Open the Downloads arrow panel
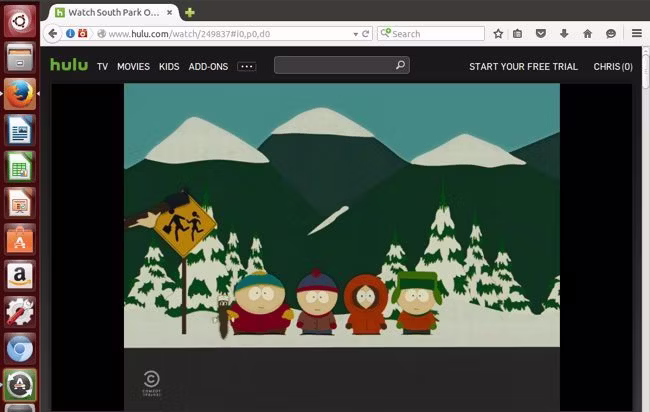Viewport: 650px width, 412px height. (x=564, y=34)
